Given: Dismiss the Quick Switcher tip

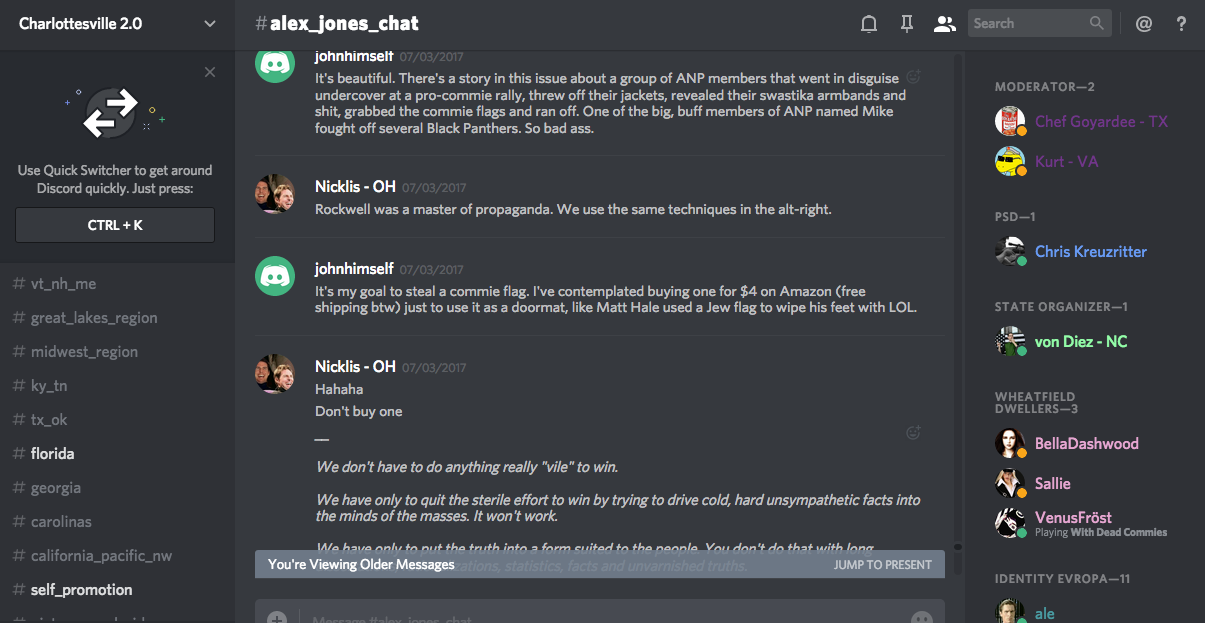Looking at the screenshot, I should pos(209,72).
